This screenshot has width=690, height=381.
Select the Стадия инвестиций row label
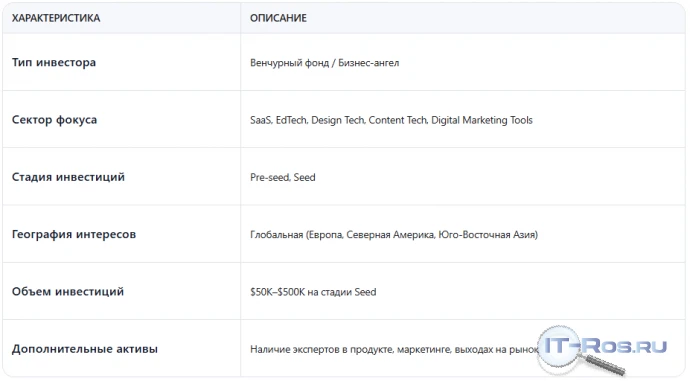pyautogui.click(x=68, y=177)
